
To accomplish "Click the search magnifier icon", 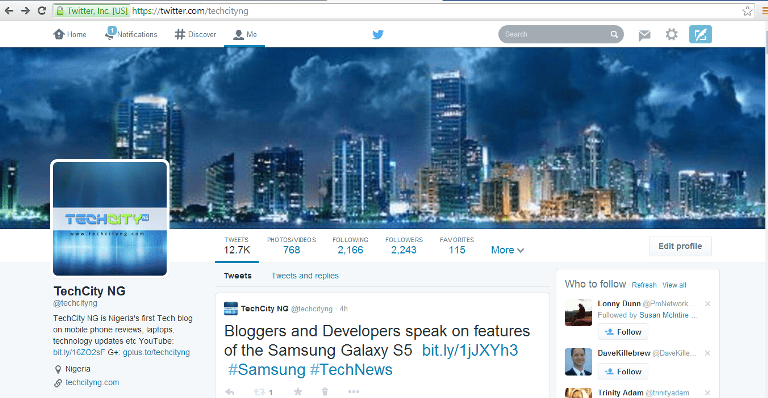I will [x=614, y=34].
